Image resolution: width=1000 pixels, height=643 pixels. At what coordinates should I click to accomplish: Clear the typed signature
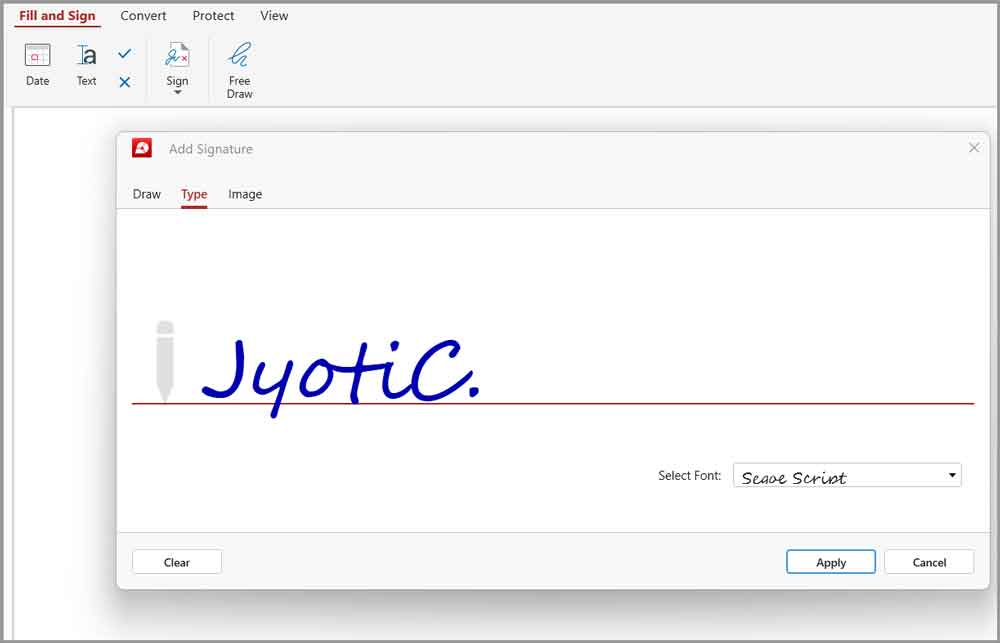click(177, 562)
